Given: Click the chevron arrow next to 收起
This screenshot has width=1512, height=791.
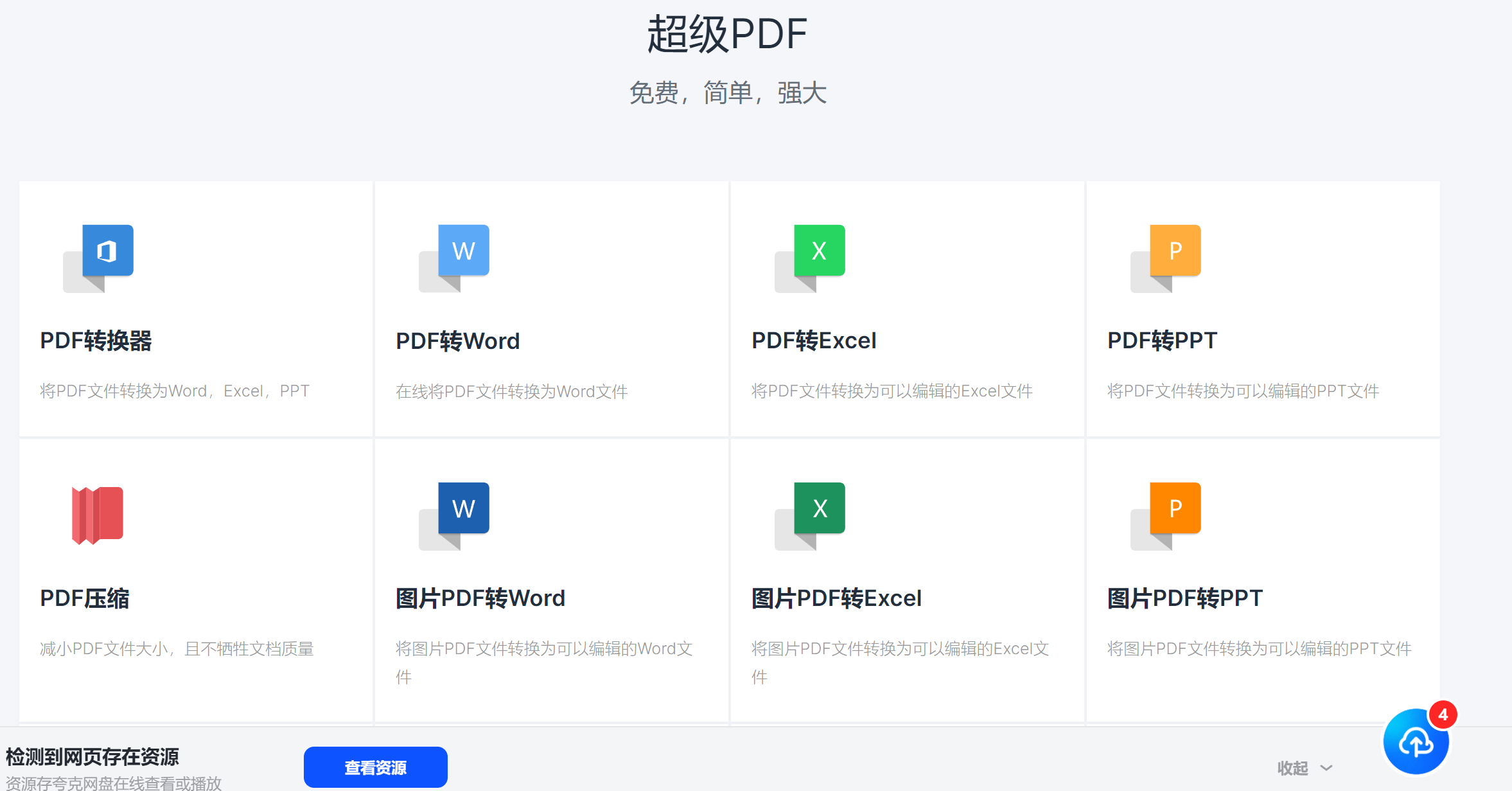Looking at the screenshot, I should coord(1326,768).
